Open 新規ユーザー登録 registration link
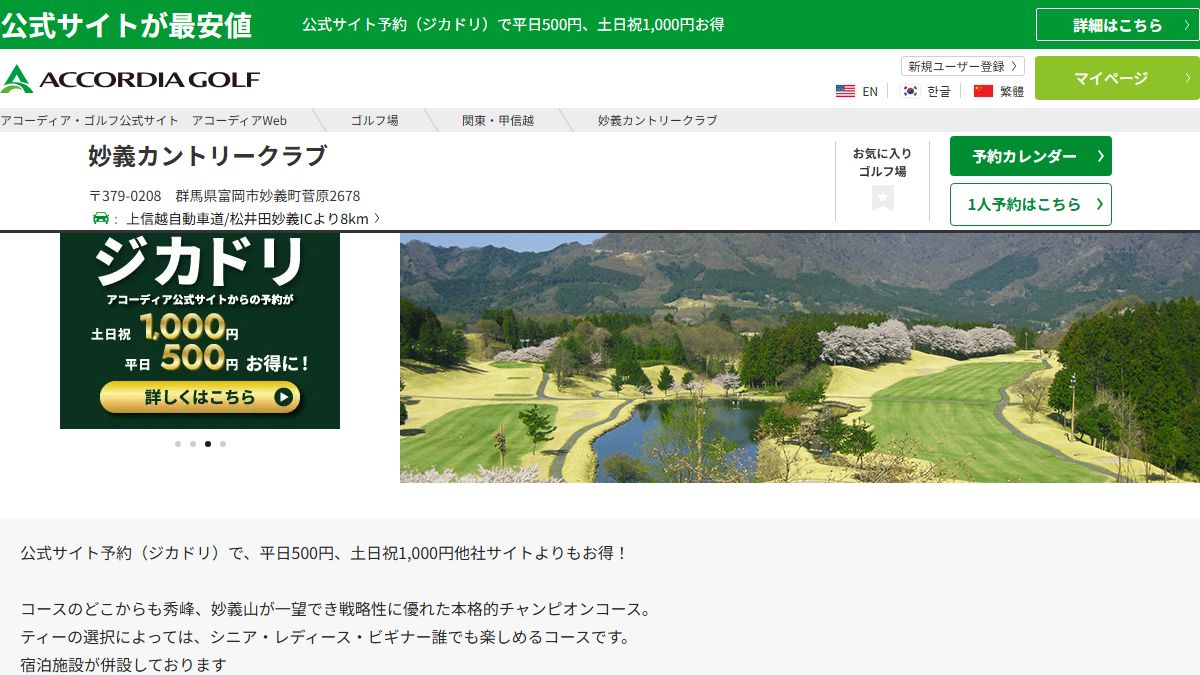 pos(963,66)
